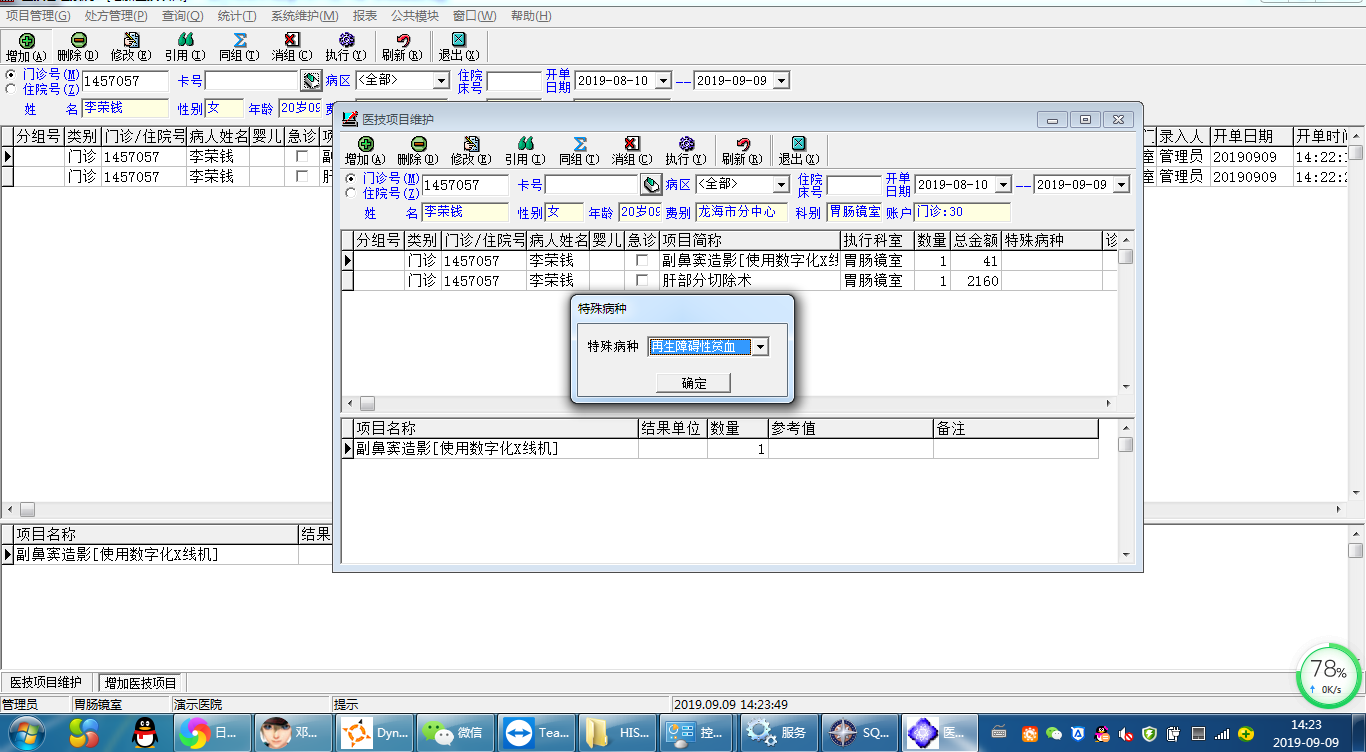Click the card reader icon beside 卡号 field in dialog
Image resolution: width=1366 pixels, height=752 pixels.
click(x=651, y=185)
